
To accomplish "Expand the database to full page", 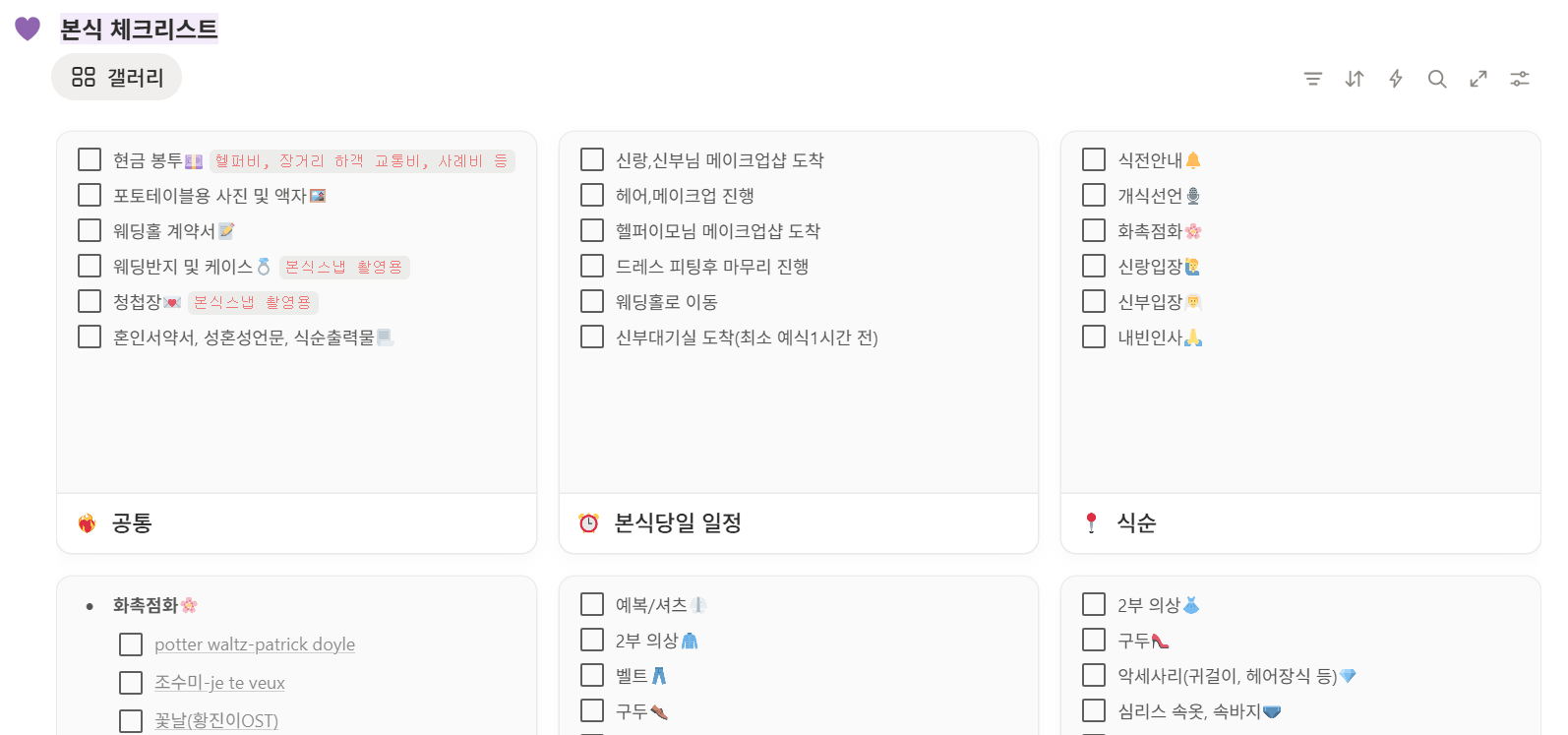I will click(x=1478, y=79).
